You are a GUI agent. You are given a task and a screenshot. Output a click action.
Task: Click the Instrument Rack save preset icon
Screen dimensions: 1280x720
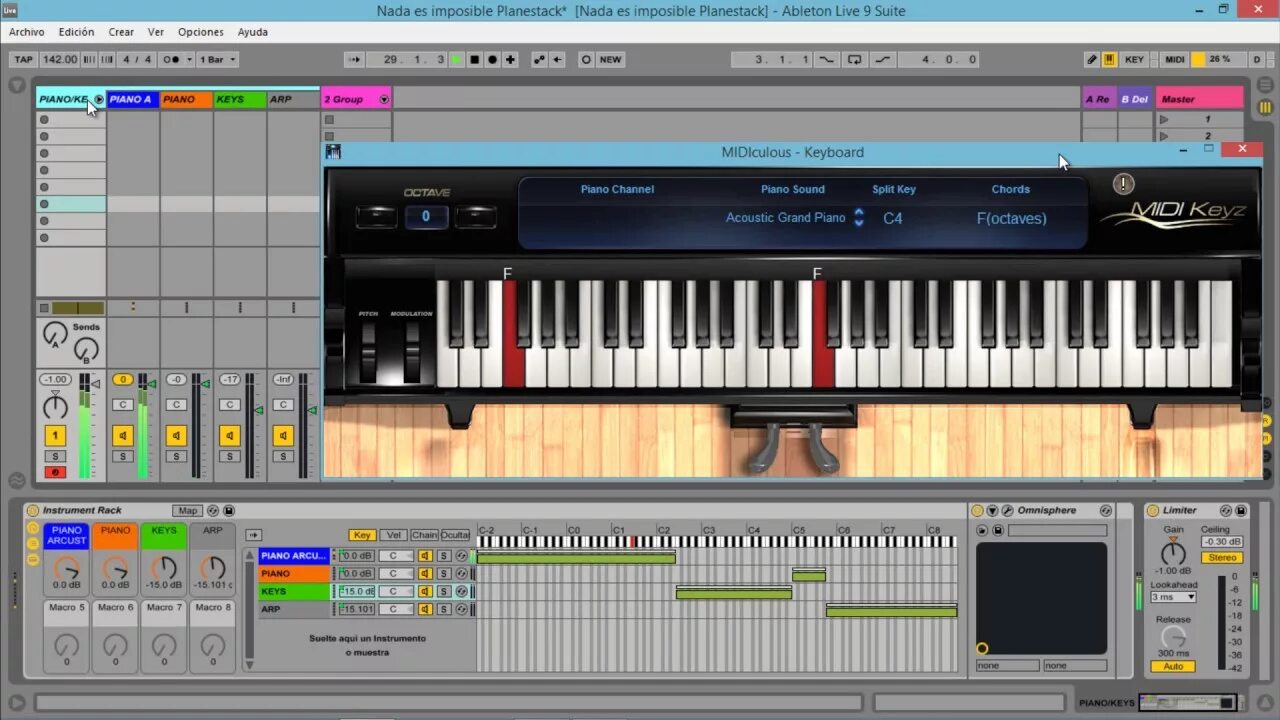pos(229,510)
